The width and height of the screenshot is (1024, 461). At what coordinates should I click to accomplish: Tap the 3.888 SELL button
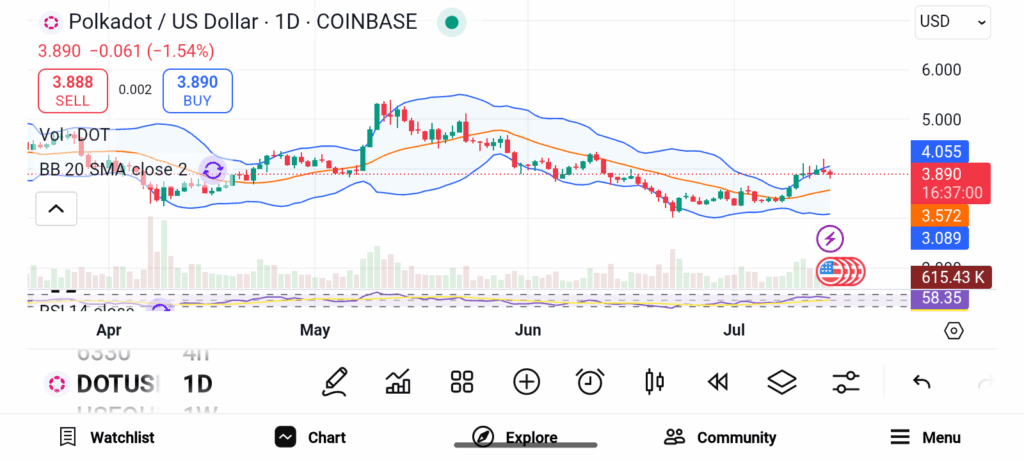72,91
